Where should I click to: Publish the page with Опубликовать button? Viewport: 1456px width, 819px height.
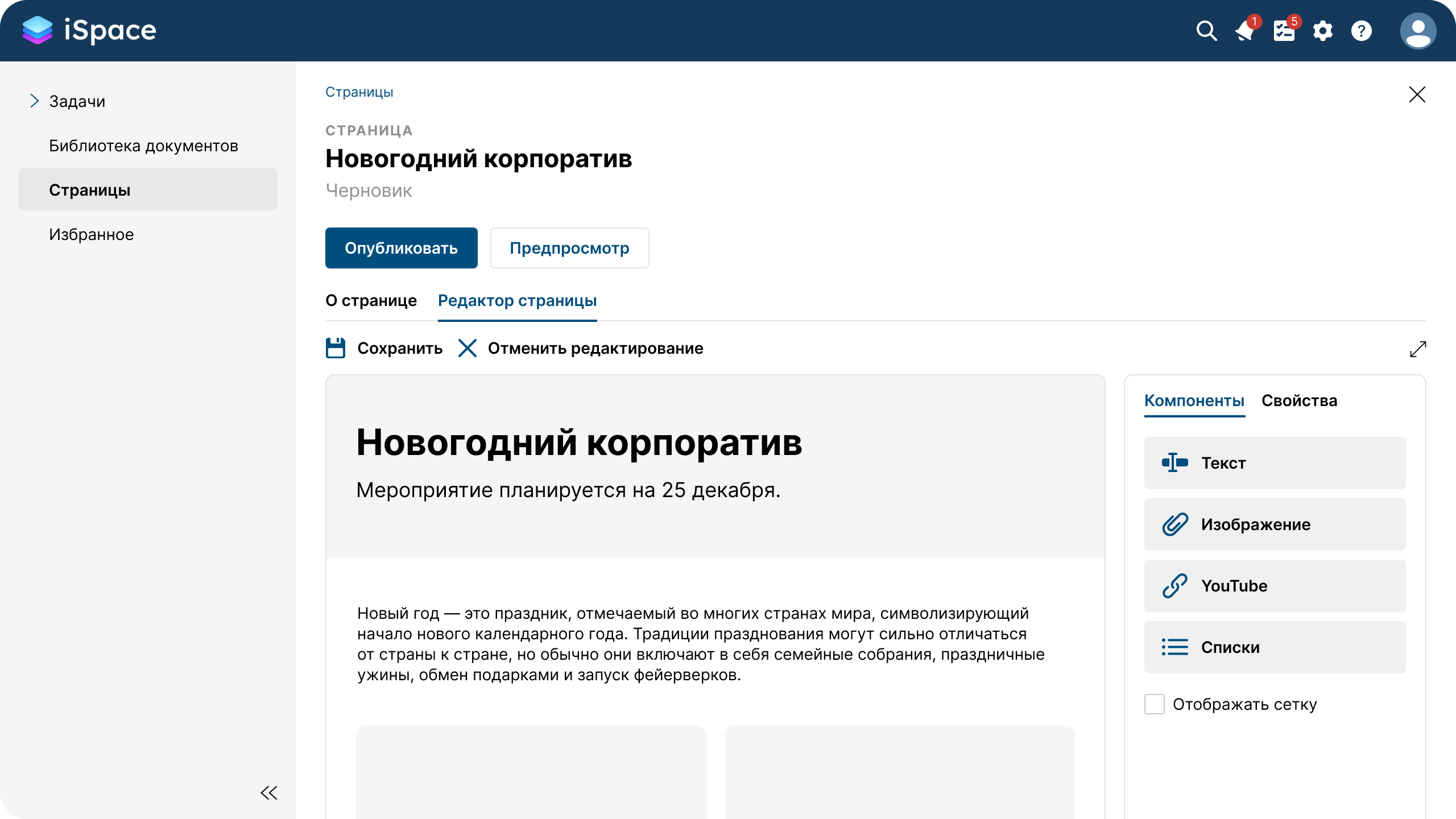tap(401, 247)
